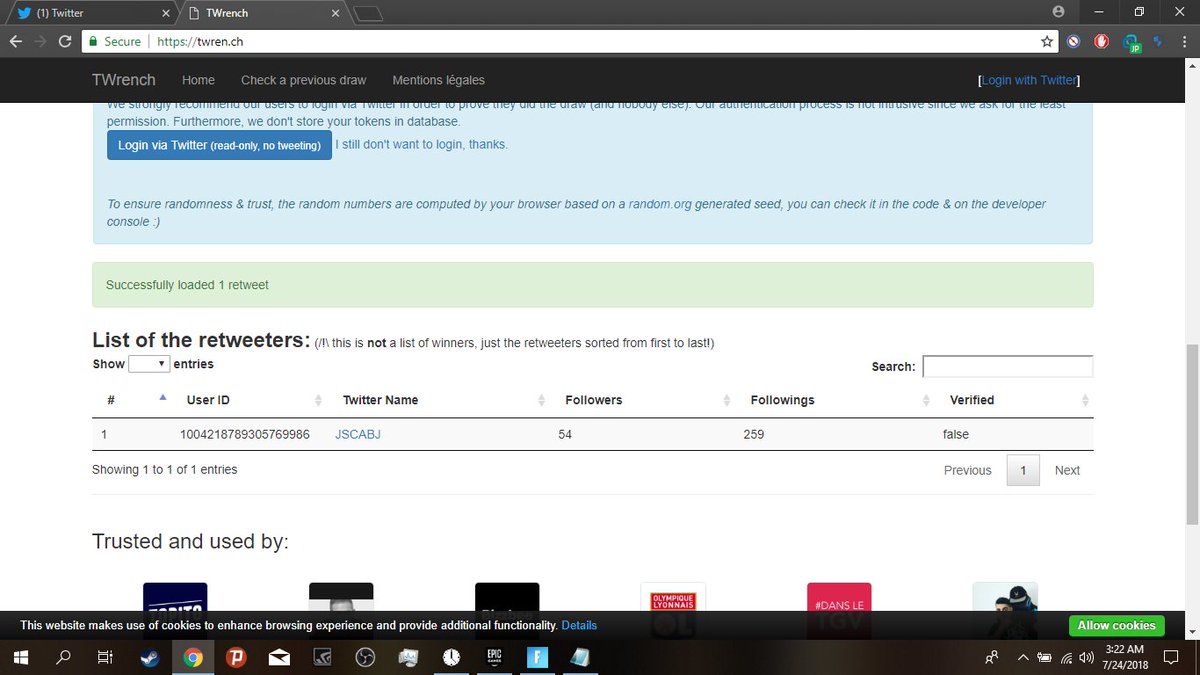Click the TWrench brand logo
The height and width of the screenshot is (675, 1200).
(x=124, y=80)
